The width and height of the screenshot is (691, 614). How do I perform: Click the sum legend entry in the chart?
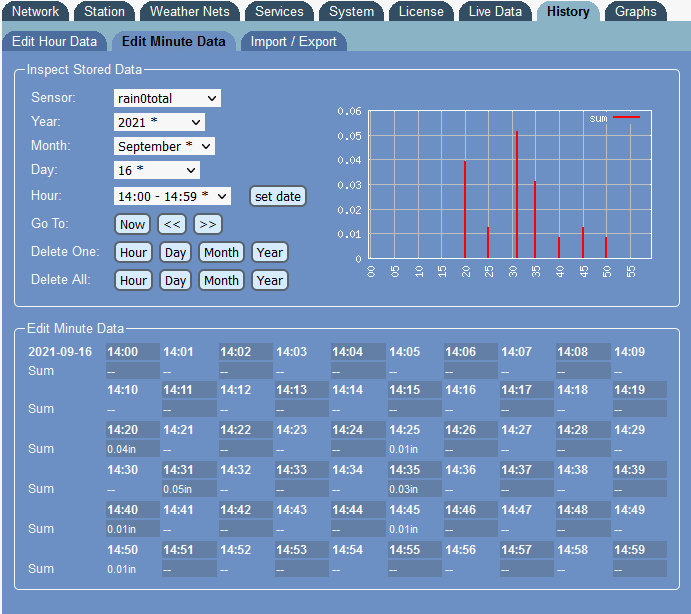(x=614, y=118)
